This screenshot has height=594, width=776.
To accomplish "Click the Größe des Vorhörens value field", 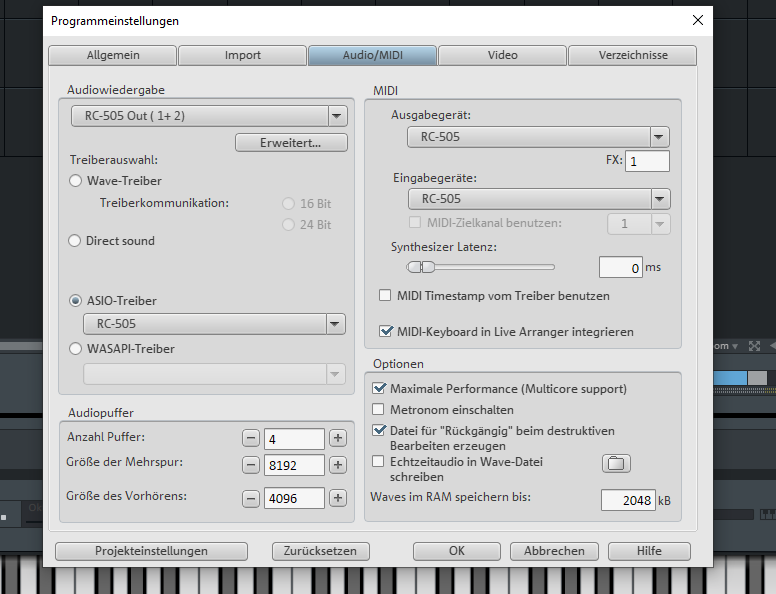I will point(294,498).
